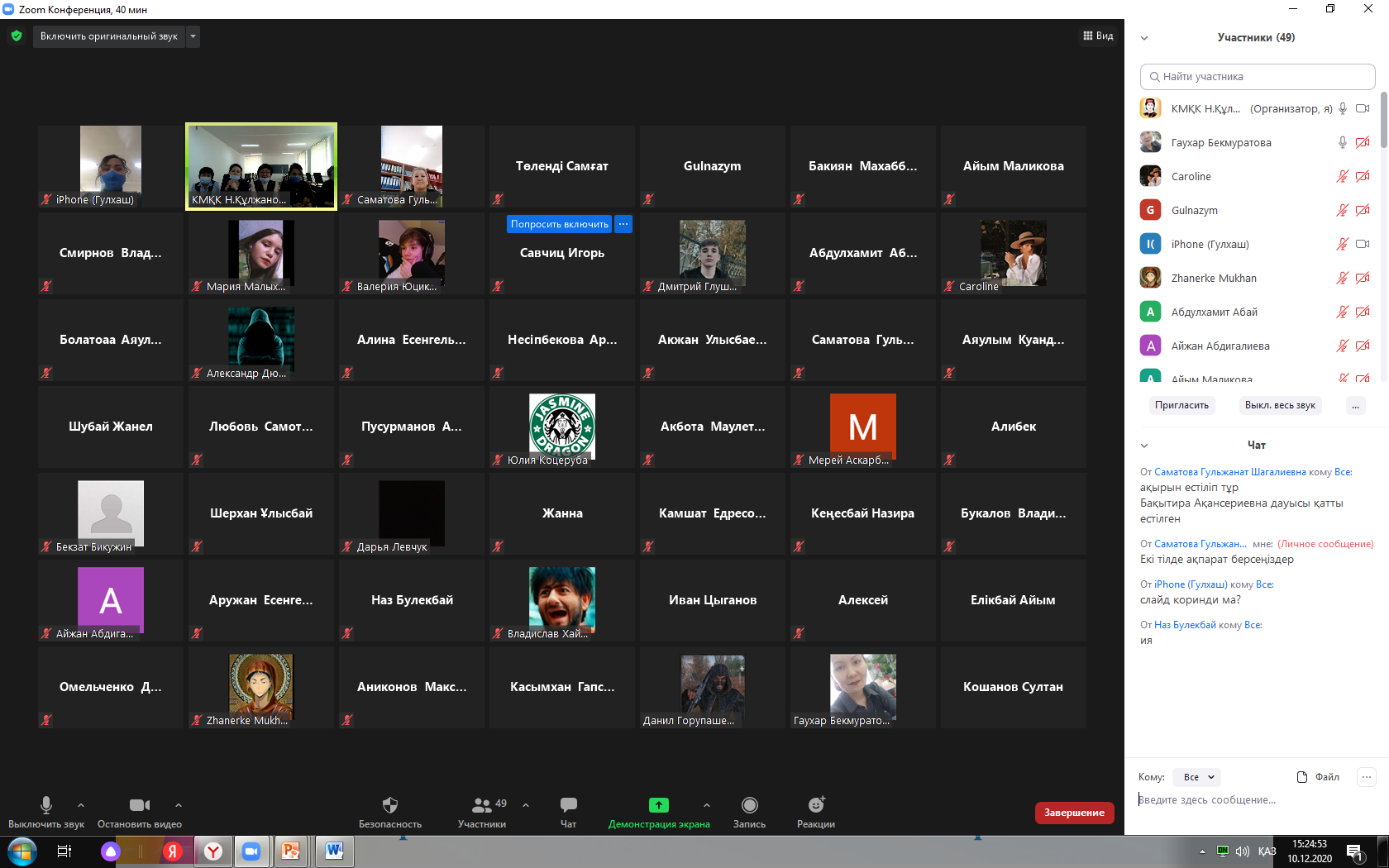Open the Security (Безопасность) shield icon
This screenshot has height=868, width=1389.
coord(390,805)
